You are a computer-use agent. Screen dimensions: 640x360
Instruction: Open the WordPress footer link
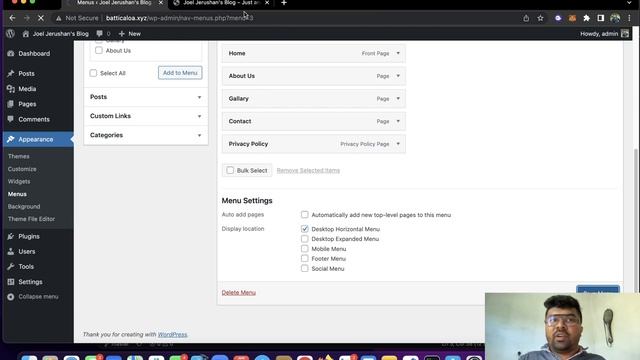click(172, 334)
